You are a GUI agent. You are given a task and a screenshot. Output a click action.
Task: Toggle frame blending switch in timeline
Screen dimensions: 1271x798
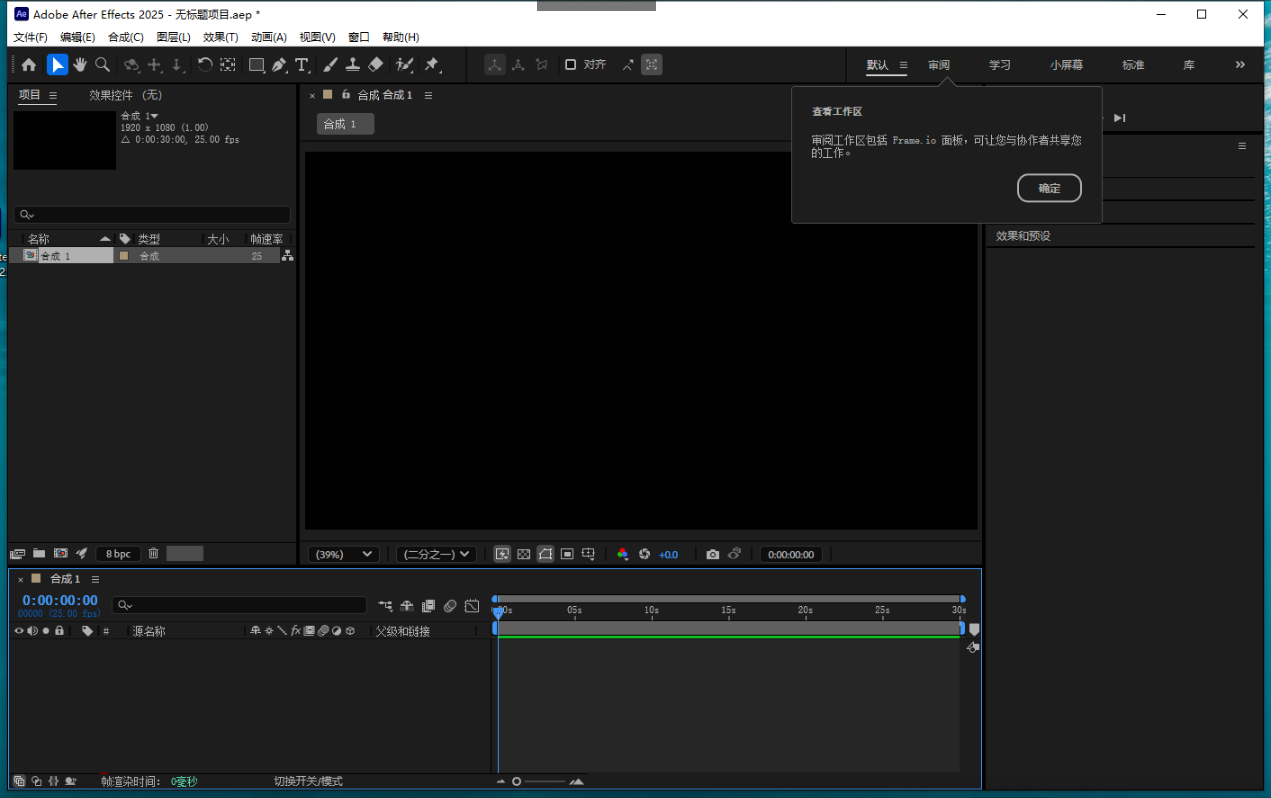pos(428,606)
